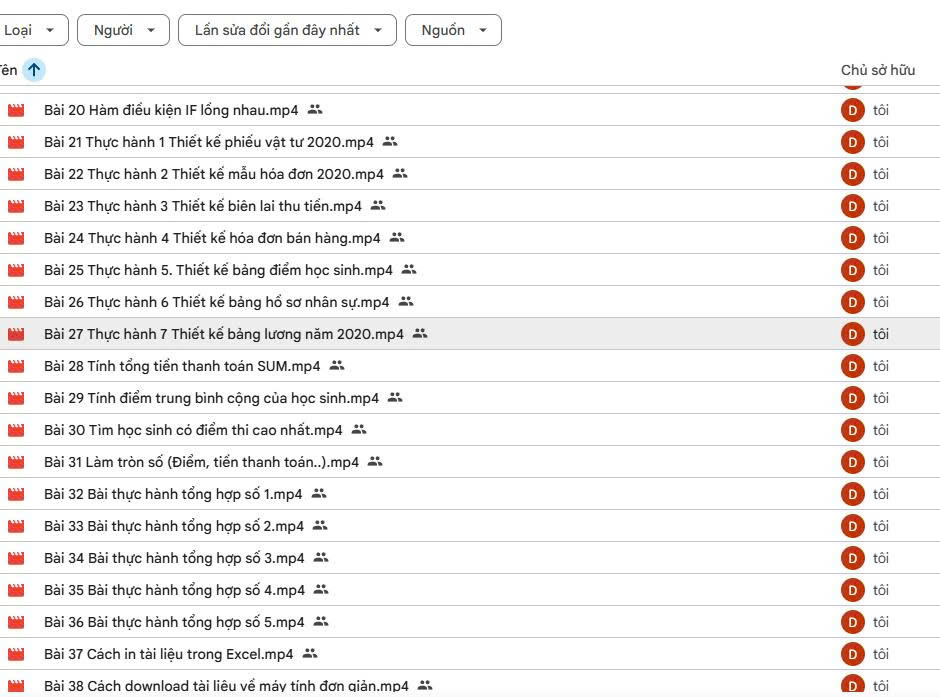This screenshot has width=940, height=697.
Task: Click video icon for Bài 22 Thực hành 2
Action: tap(16, 174)
